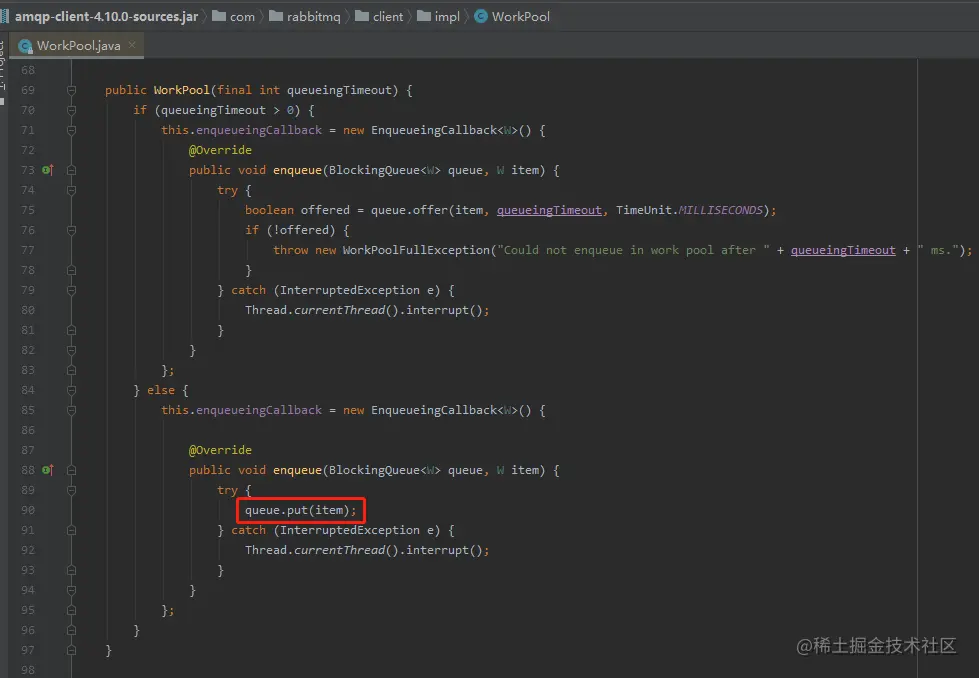Image resolution: width=979 pixels, height=678 pixels.
Task: Click the line number 90 in the gutter
Action: (27, 510)
